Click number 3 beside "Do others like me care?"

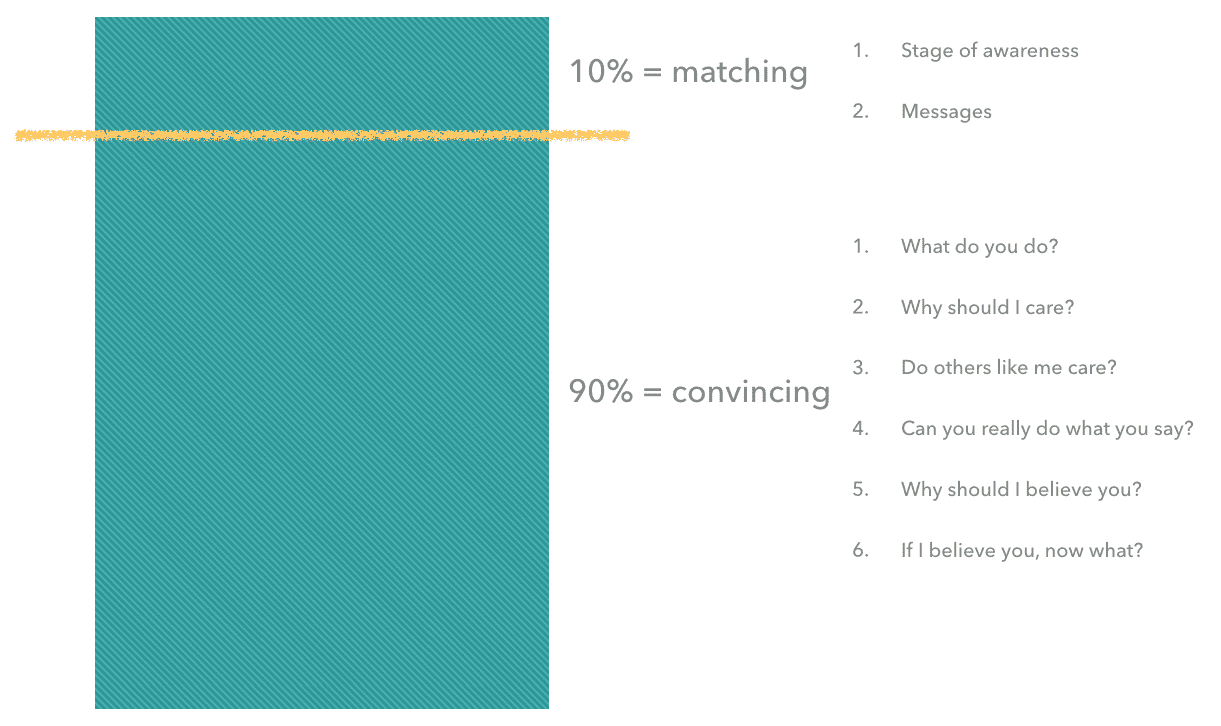(860, 368)
